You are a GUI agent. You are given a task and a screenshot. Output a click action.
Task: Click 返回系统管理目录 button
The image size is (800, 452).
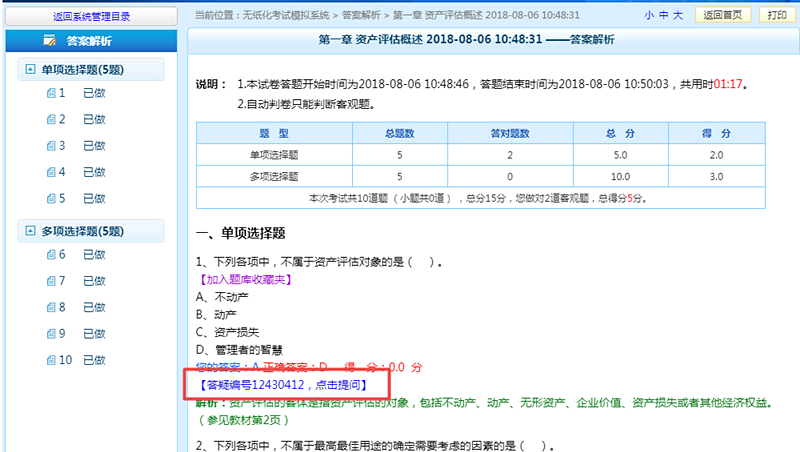(x=92, y=16)
